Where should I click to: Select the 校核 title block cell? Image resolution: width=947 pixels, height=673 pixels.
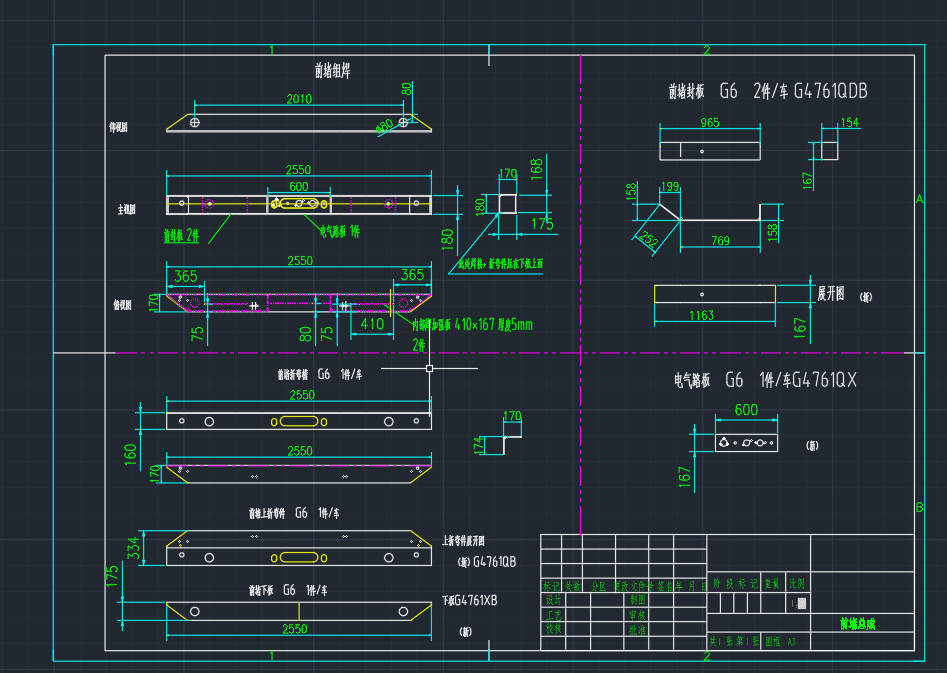click(553, 629)
